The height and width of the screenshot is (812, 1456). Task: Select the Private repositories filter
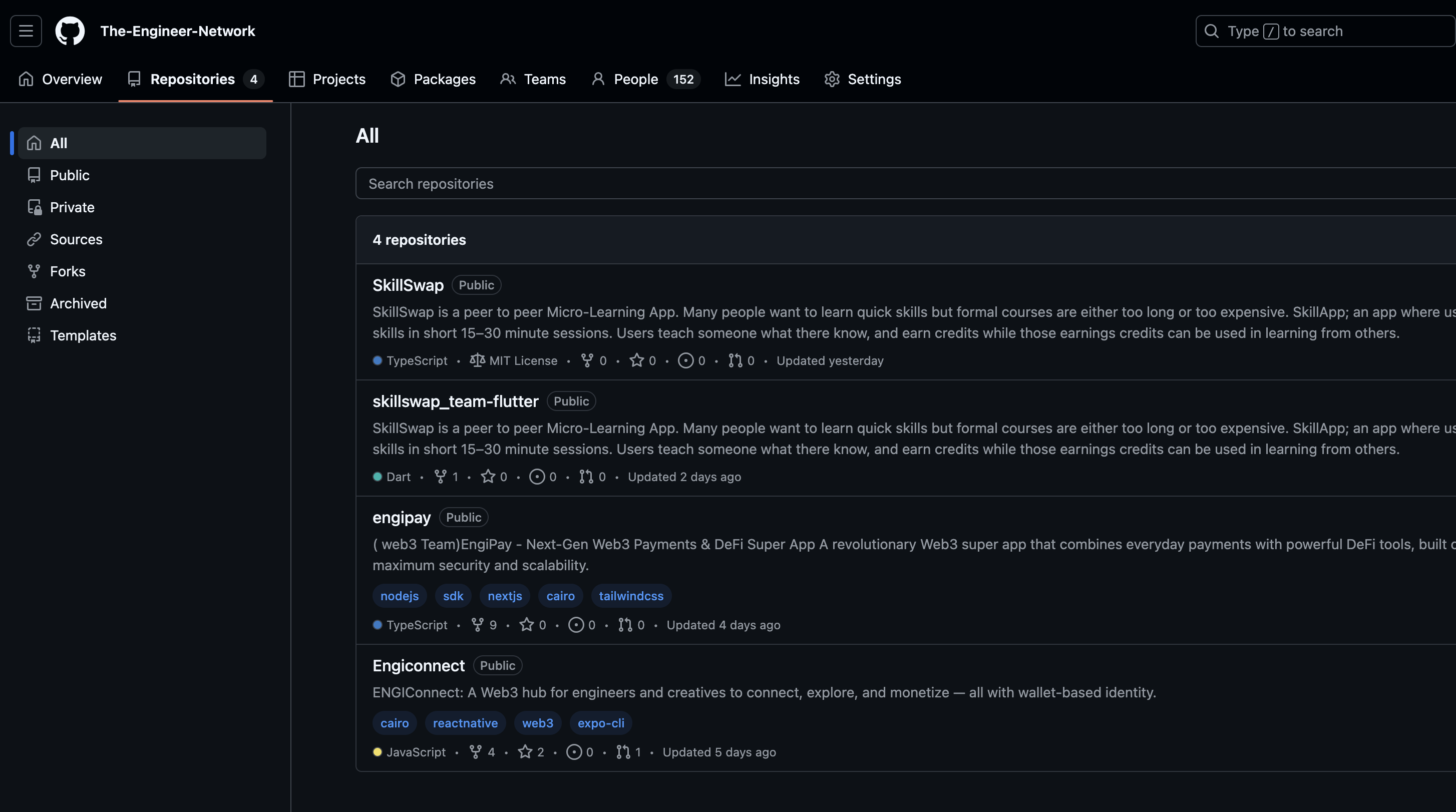72,207
